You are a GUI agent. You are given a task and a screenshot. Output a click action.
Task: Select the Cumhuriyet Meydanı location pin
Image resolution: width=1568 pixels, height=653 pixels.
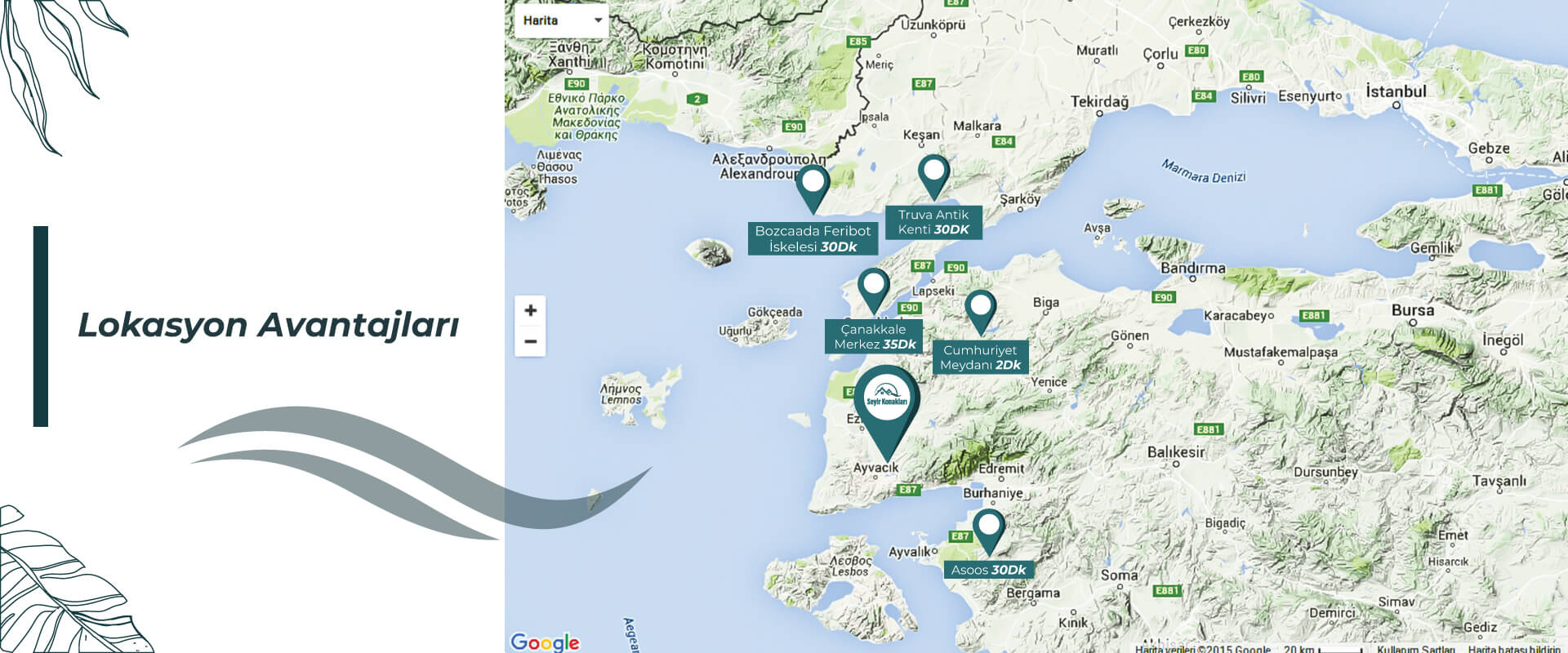tap(980, 309)
